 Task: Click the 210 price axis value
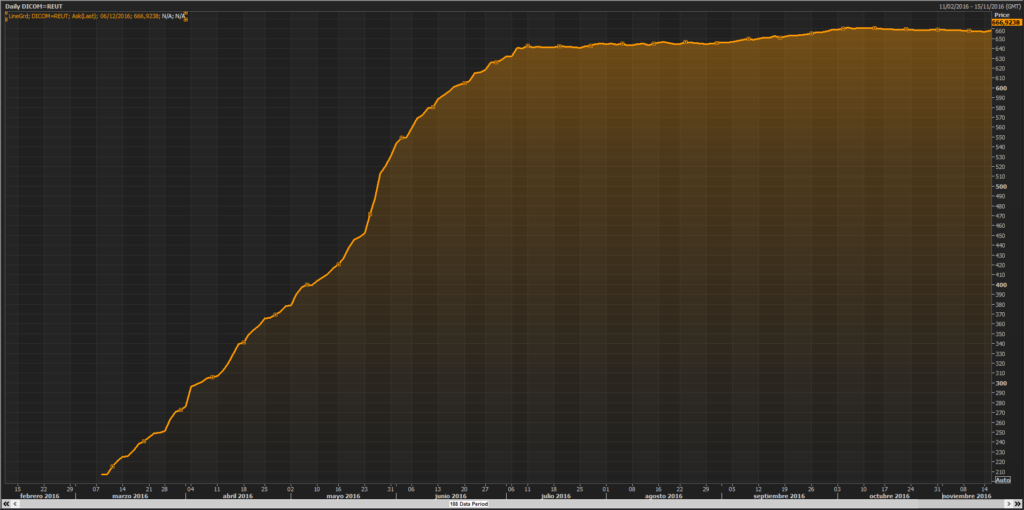coord(1000,471)
